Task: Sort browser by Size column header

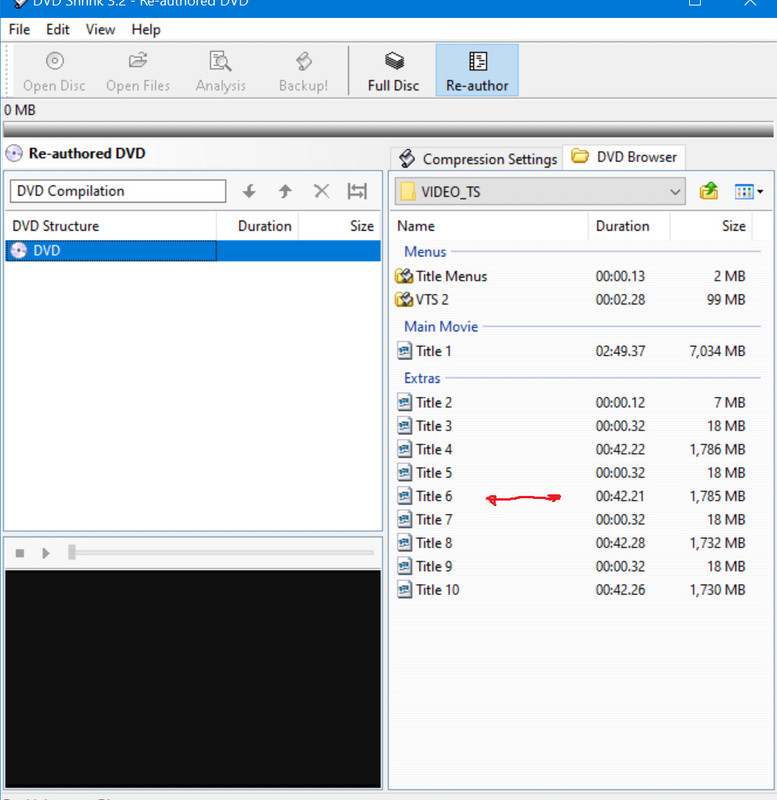Action: 712,226
